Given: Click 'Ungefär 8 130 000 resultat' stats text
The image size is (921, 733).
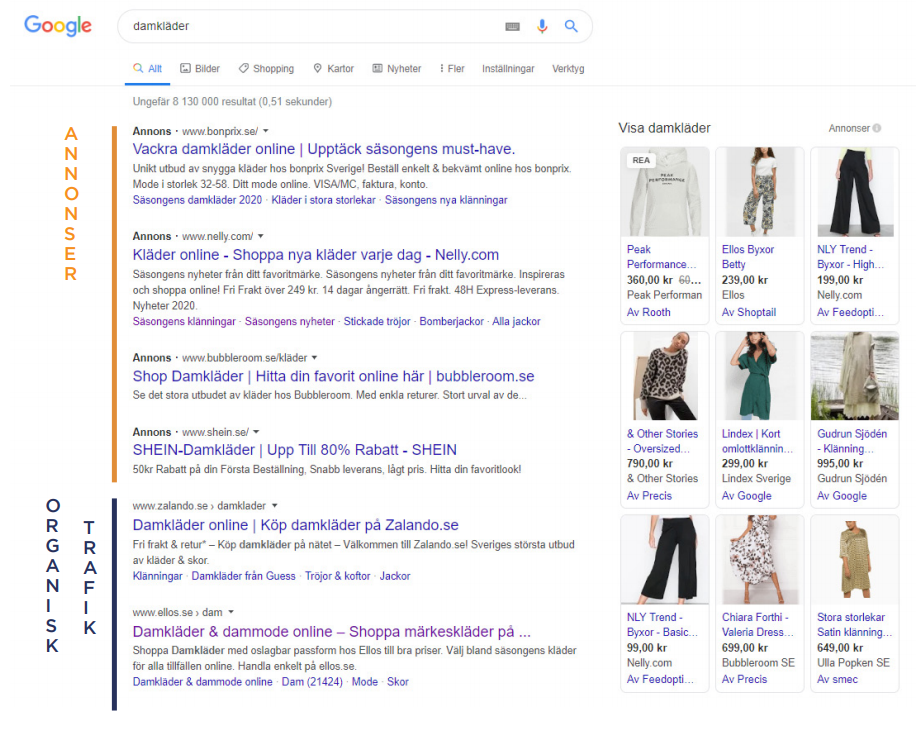Looking at the screenshot, I should point(232,102).
